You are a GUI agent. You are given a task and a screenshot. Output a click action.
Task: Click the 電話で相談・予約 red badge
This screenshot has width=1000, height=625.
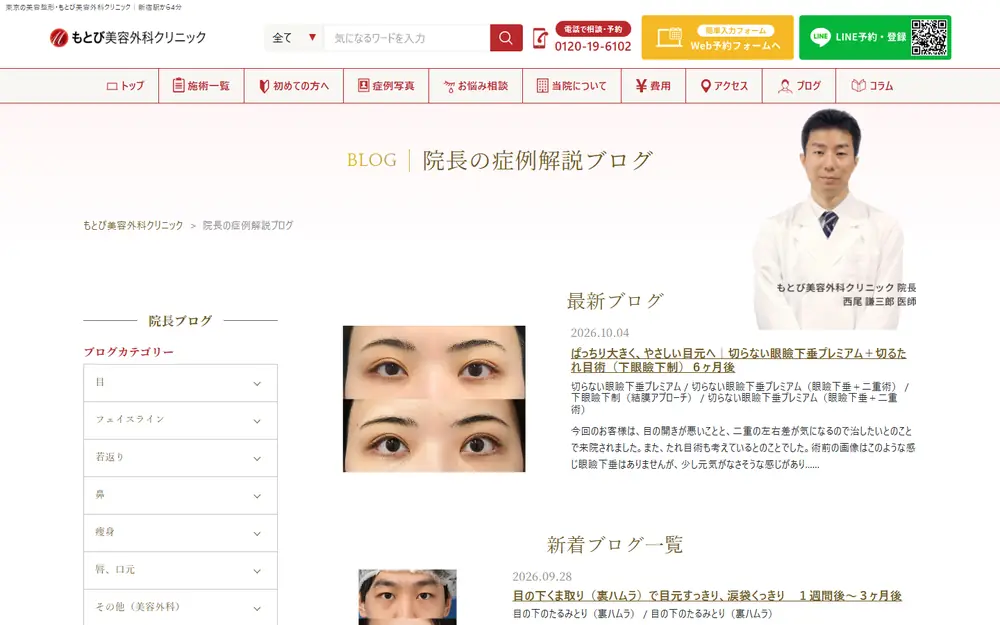click(x=593, y=29)
